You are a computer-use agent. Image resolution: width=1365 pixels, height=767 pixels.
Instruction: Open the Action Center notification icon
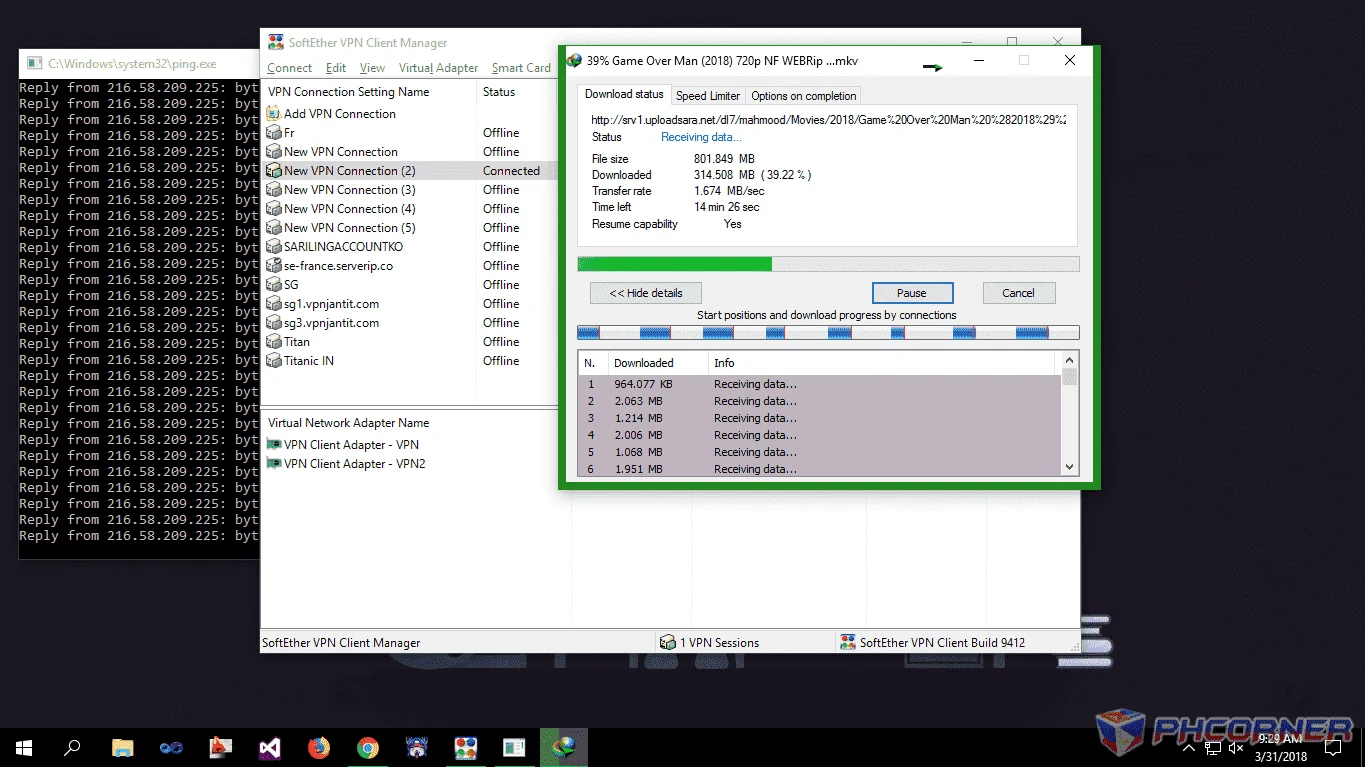1334,747
